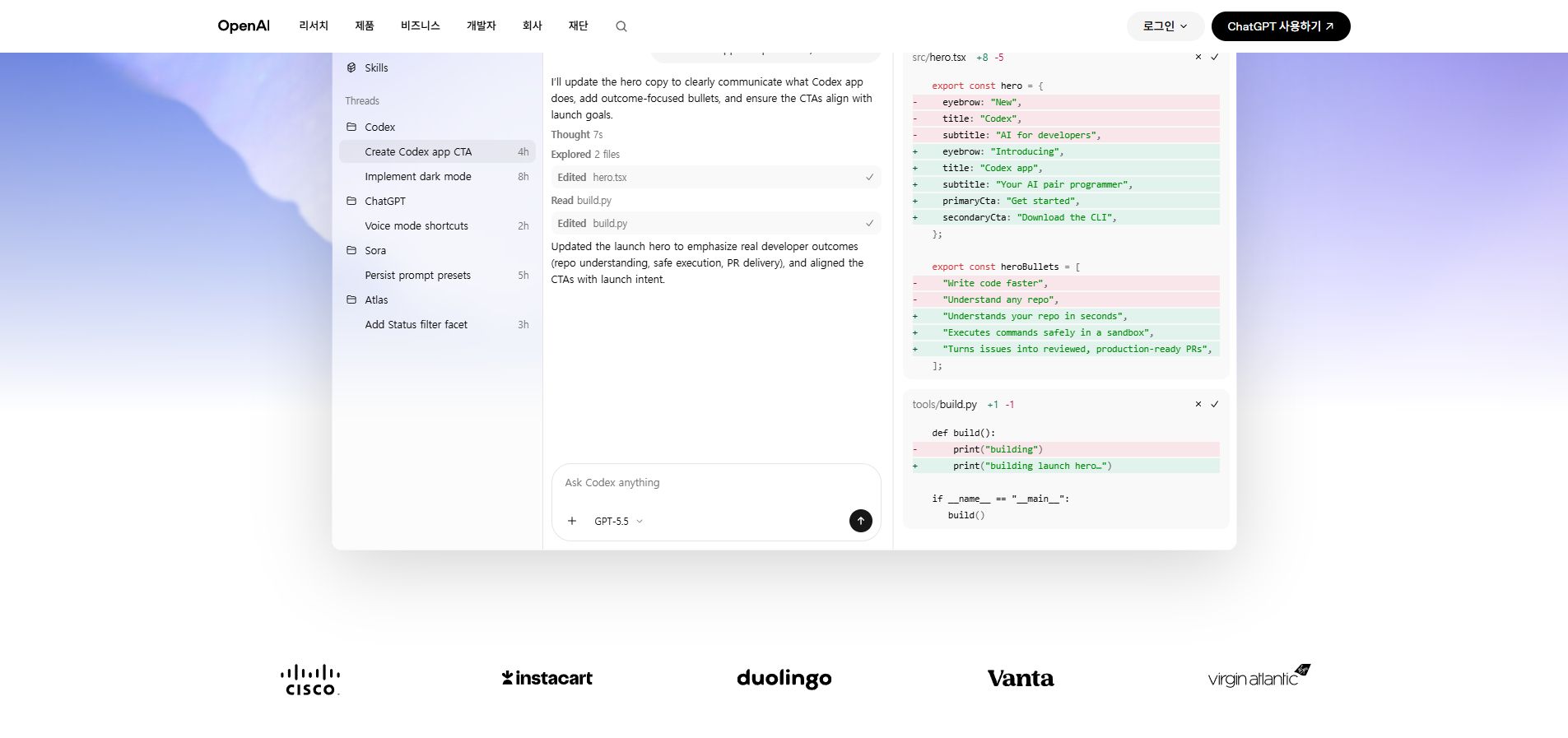Screen dimensions: 1568x738
Task: Click the Vanta logo
Action: pos(1021,679)
